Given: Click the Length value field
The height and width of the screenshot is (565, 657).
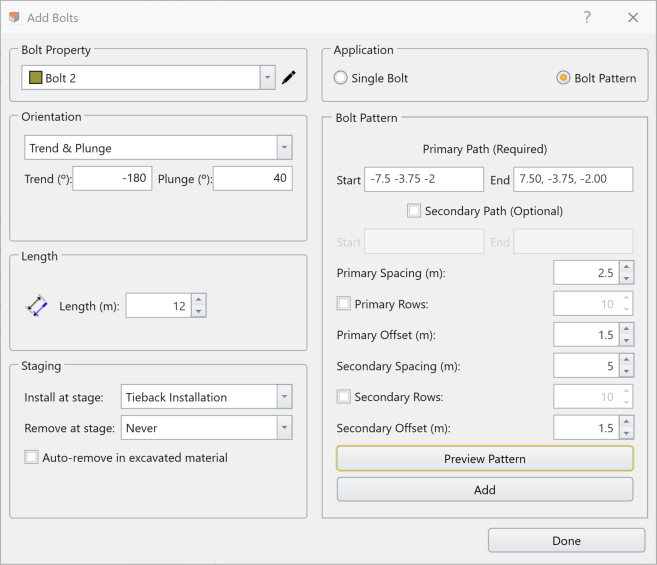Looking at the screenshot, I should (x=159, y=306).
